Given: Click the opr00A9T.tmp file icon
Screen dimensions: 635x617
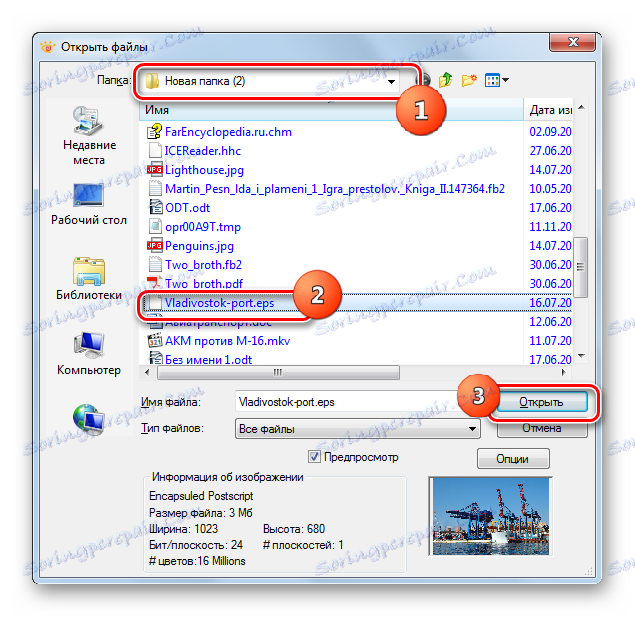Looking at the screenshot, I should (155, 227).
